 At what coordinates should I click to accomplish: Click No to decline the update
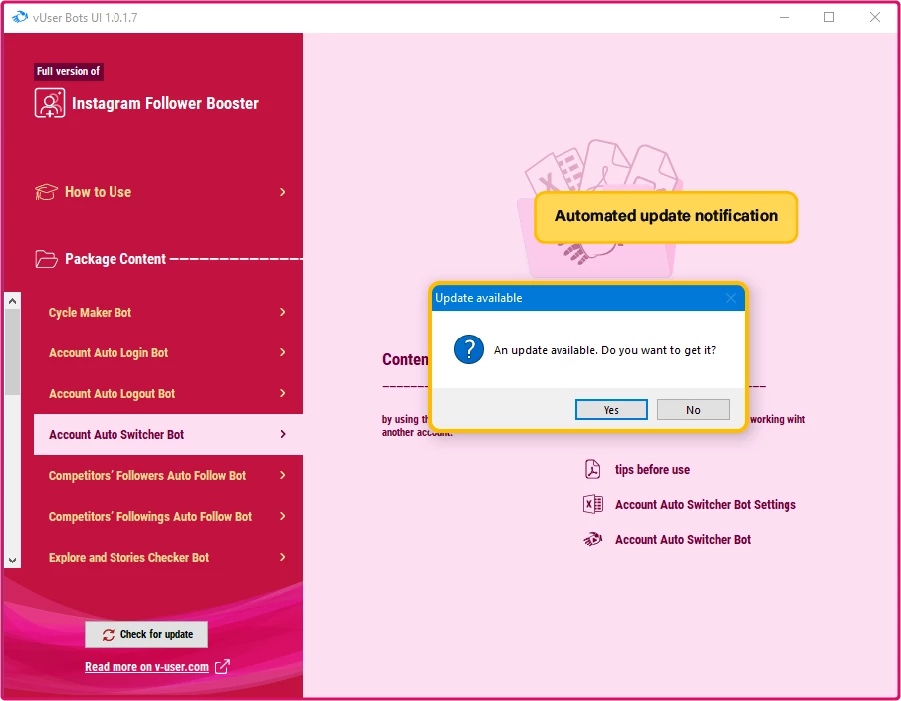[x=693, y=410]
